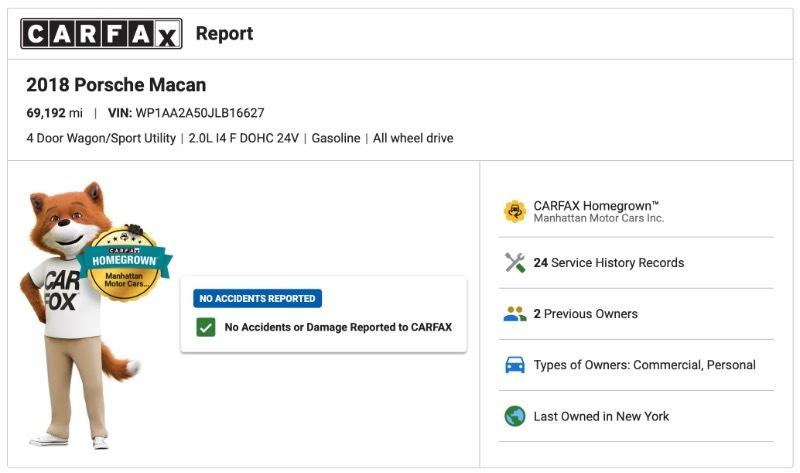The height and width of the screenshot is (473, 800).
Task: Select 2 Previous Owners row
Action: click(x=636, y=314)
